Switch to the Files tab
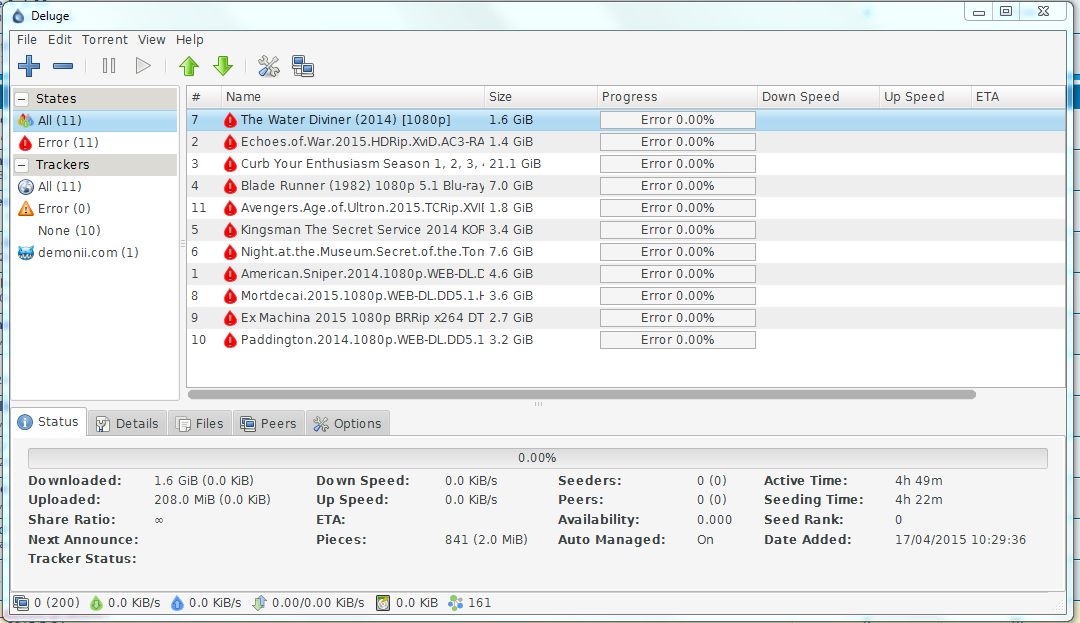The image size is (1080, 623). [x=200, y=423]
